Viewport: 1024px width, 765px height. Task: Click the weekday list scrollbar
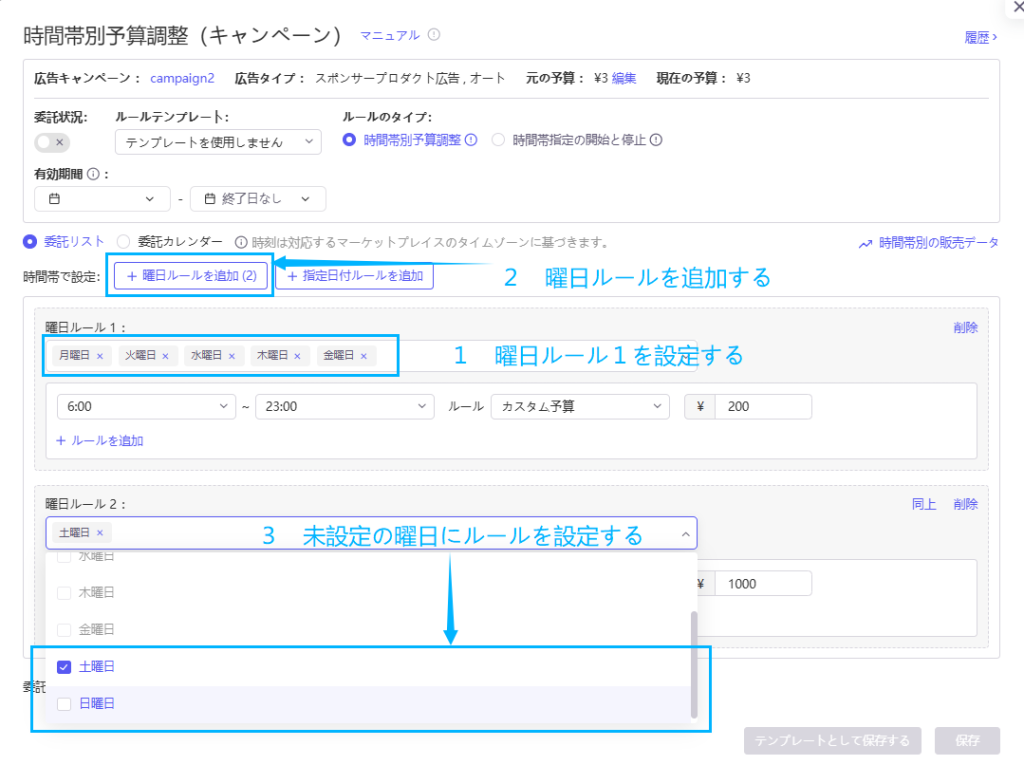pyautogui.click(x=694, y=664)
